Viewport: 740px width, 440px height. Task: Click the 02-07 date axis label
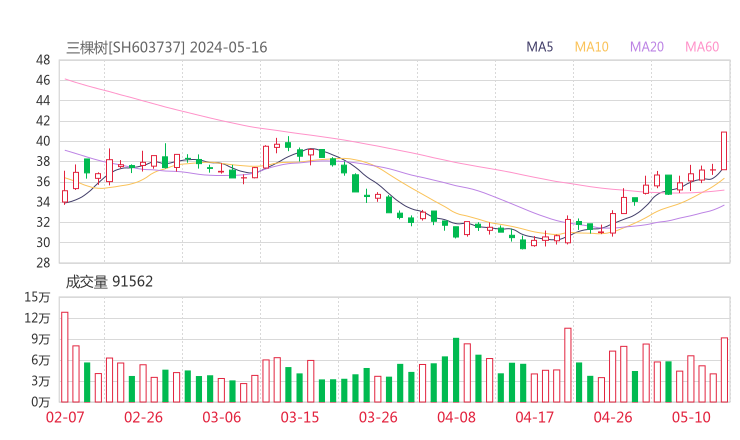click(65, 417)
